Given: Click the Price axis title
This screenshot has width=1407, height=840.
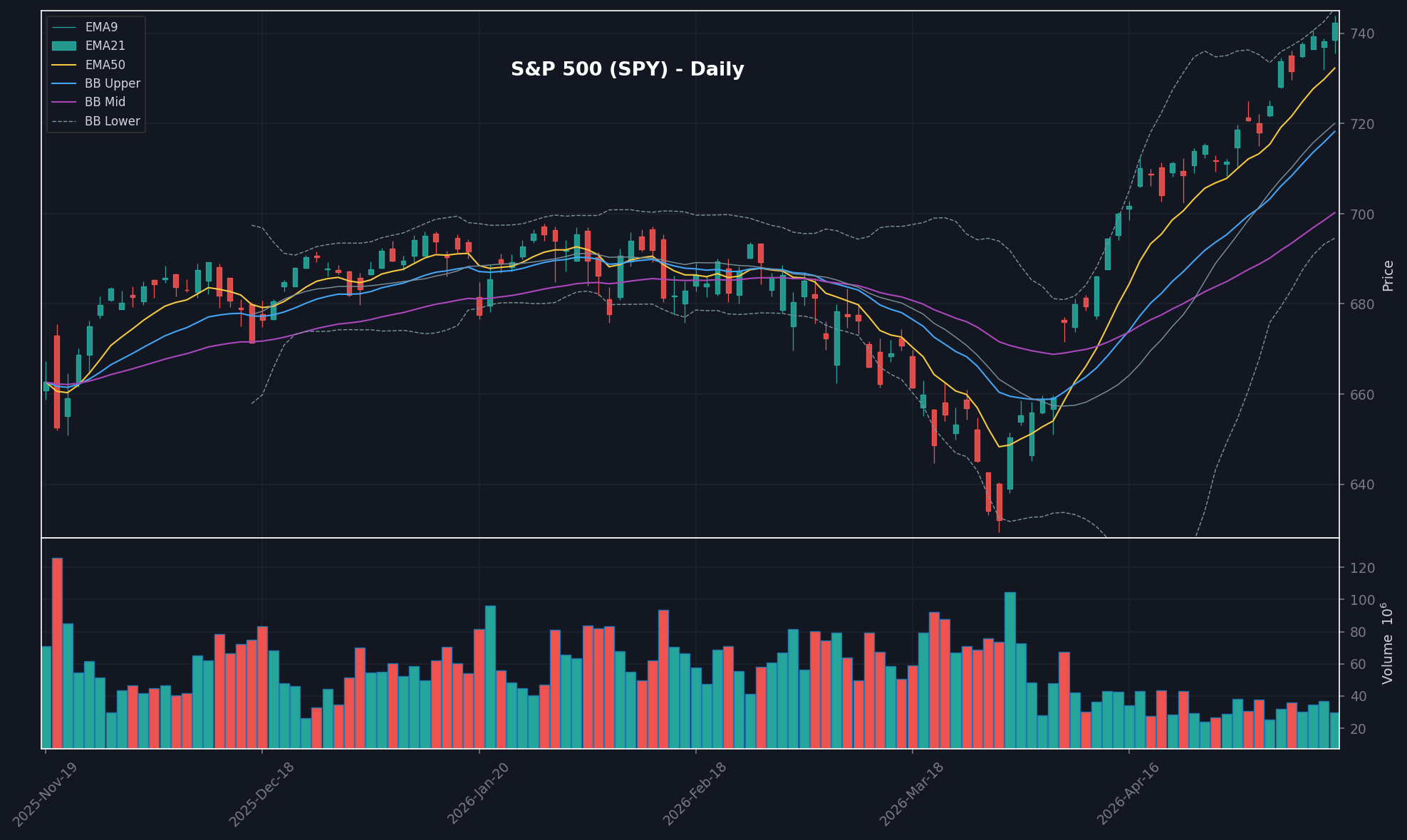Looking at the screenshot, I should (1388, 276).
